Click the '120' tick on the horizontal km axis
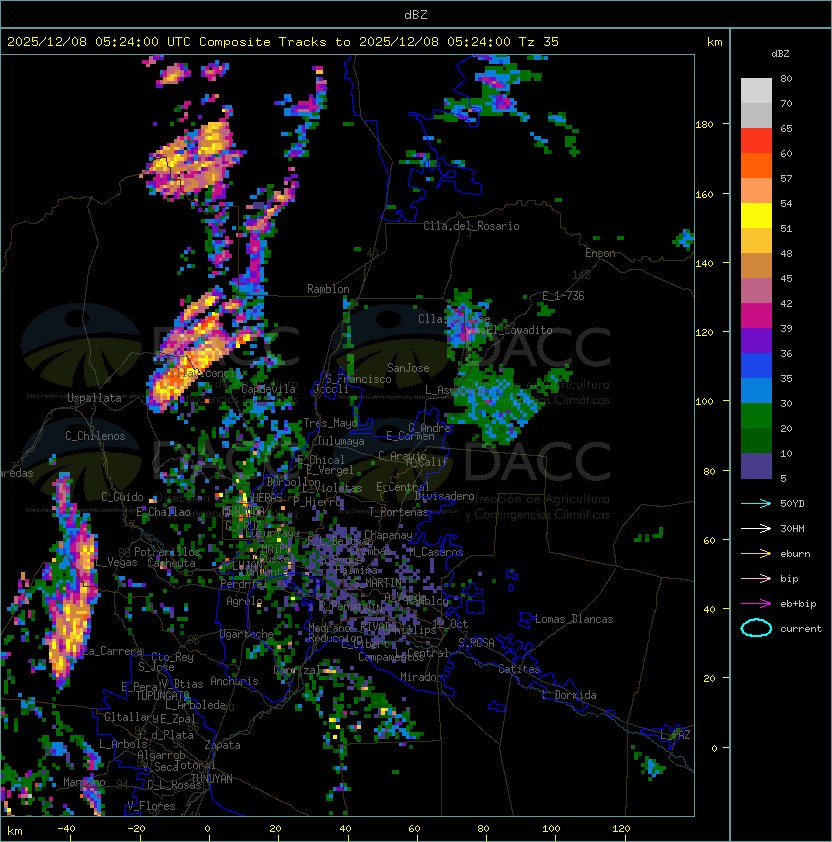832x842 pixels. pos(621,829)
